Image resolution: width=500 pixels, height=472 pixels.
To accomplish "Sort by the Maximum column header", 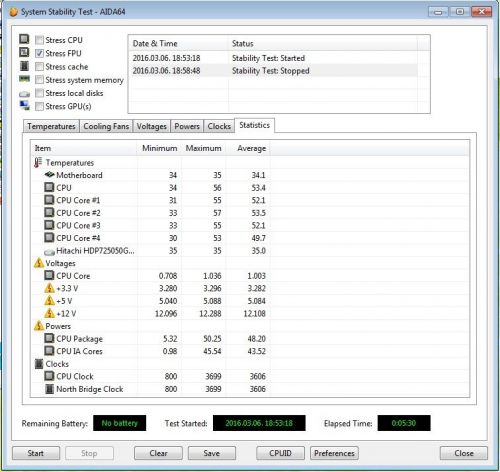I will coord(203,148).
